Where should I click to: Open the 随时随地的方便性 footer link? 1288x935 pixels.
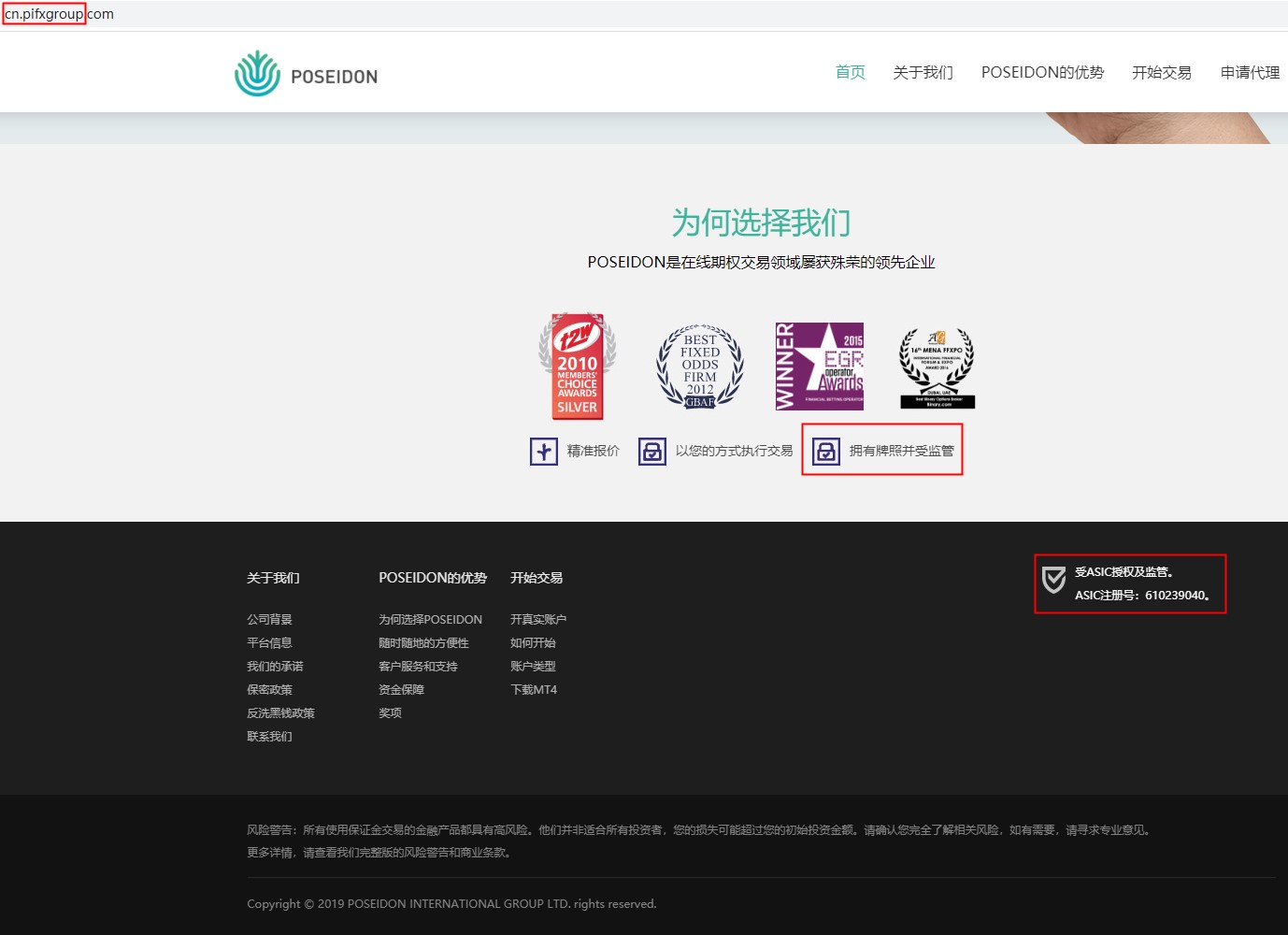(424, 642)
